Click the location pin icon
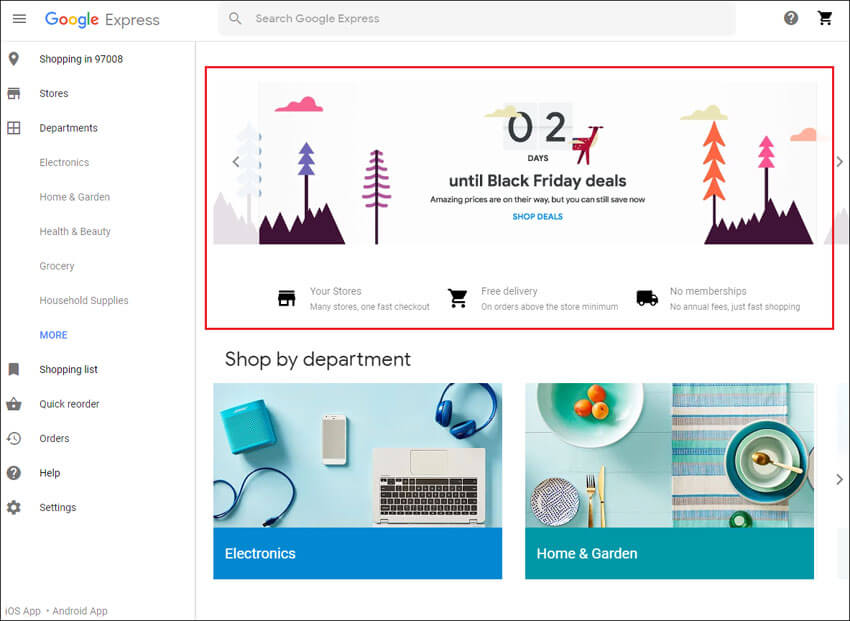 (14, 59)
